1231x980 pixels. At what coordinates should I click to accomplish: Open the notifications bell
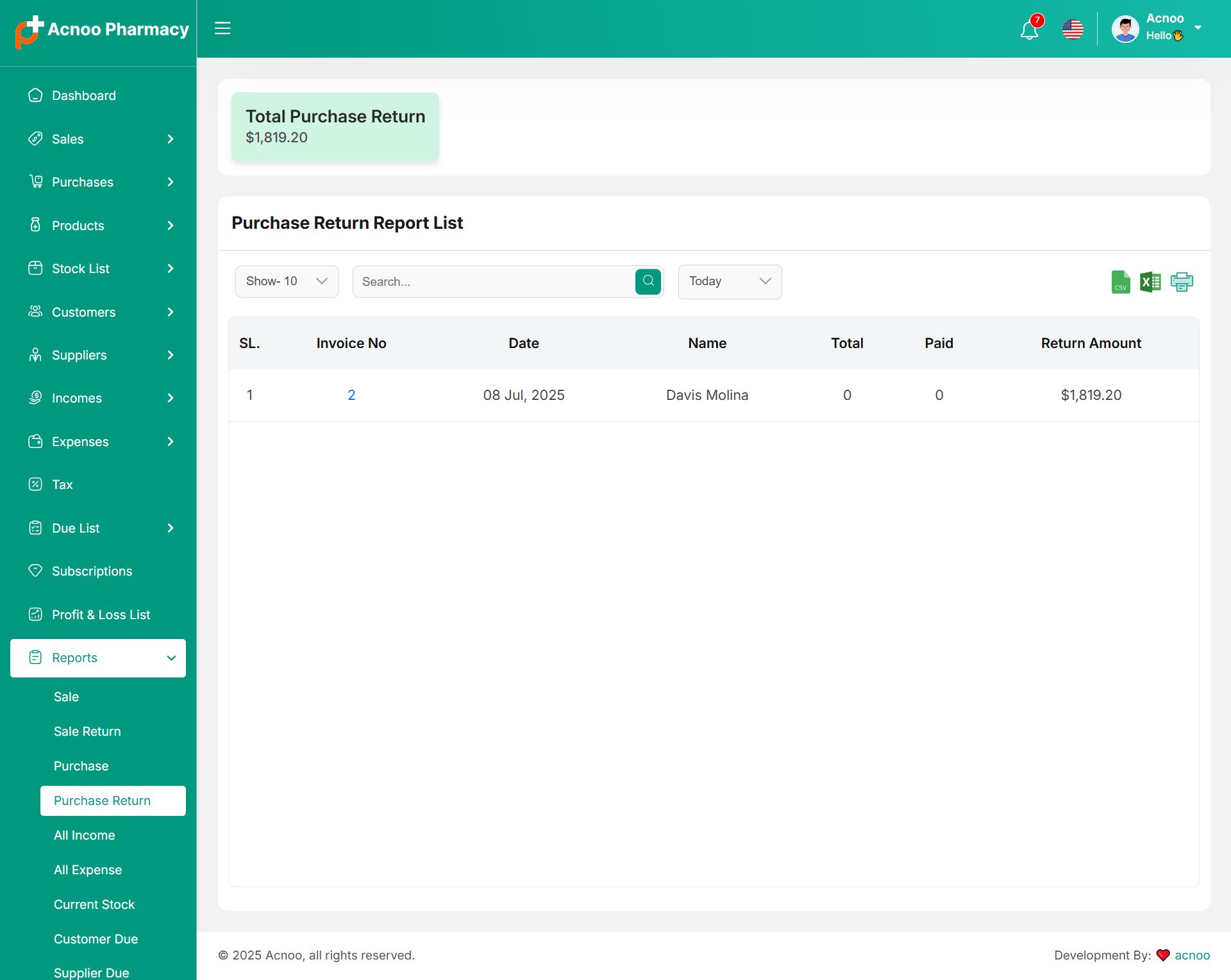[x=1030, y=29]
